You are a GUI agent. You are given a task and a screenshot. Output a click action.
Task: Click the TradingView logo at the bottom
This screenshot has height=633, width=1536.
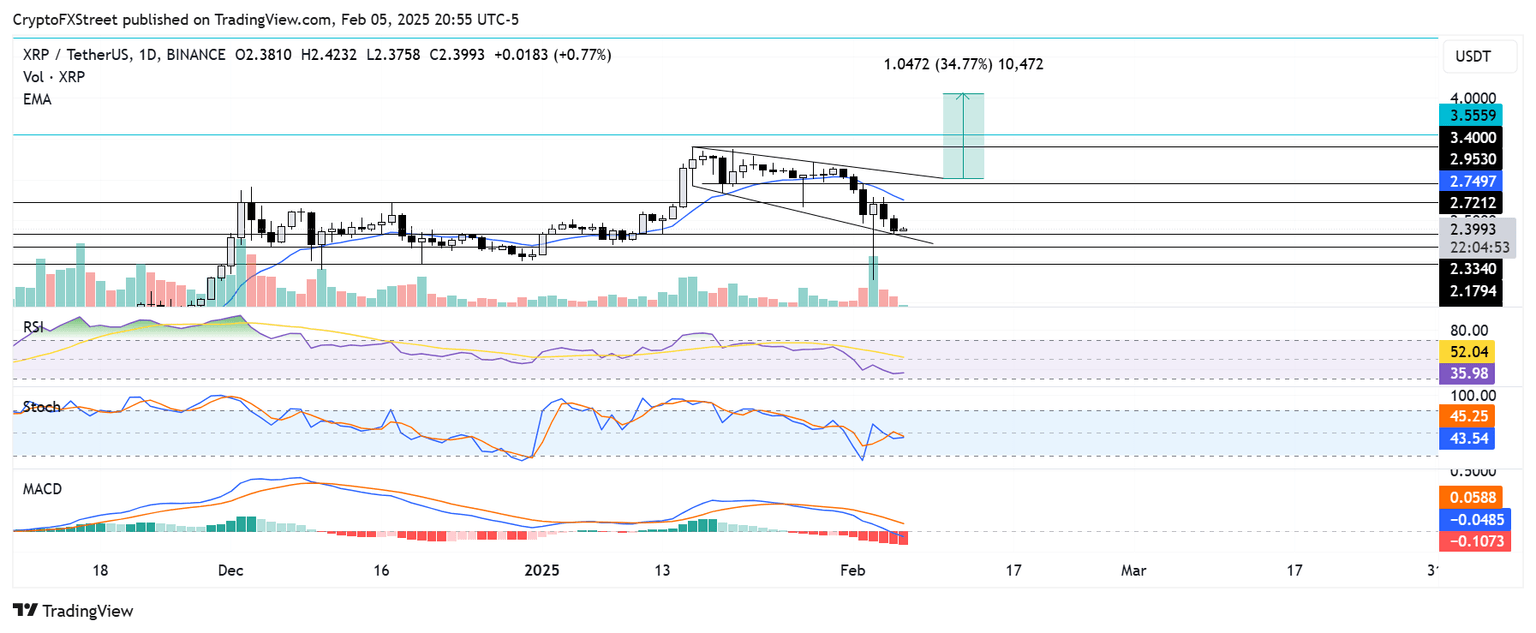[72, 610]
